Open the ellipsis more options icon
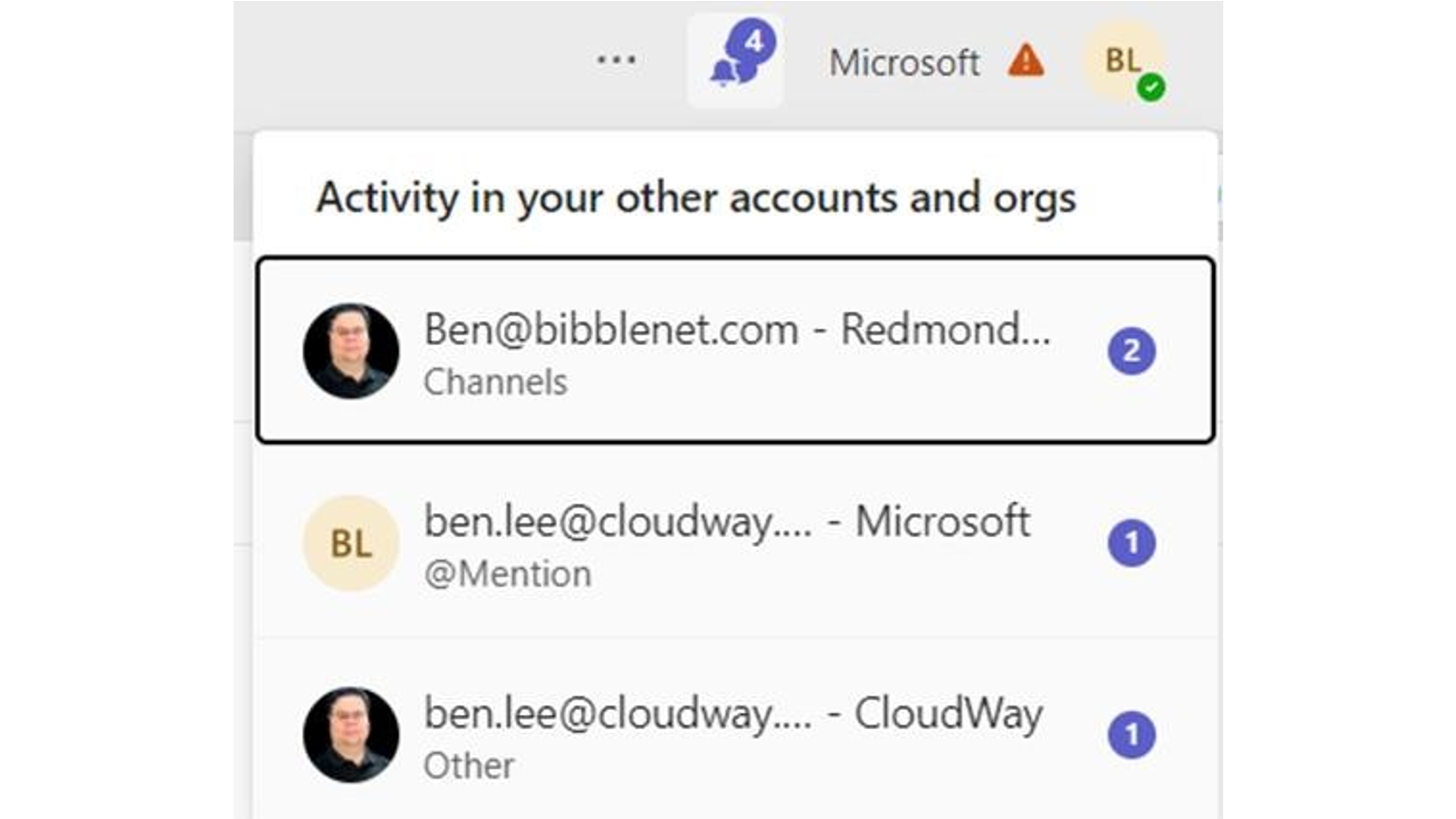The height and width of the screenshot is (819, 1456). click(616, 59)
